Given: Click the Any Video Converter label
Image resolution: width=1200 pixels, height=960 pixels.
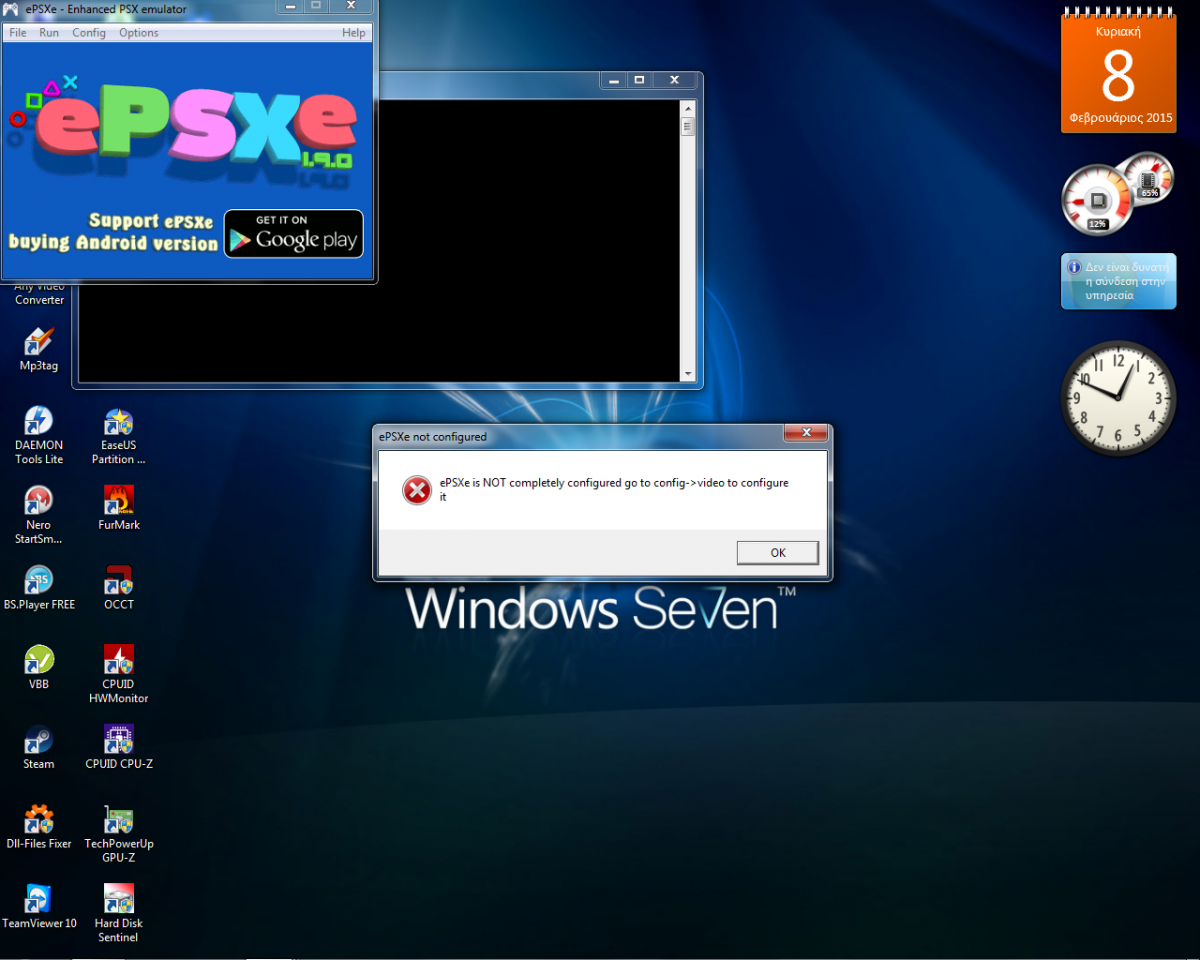Looking at the screenshot, I should click(39, 293).
